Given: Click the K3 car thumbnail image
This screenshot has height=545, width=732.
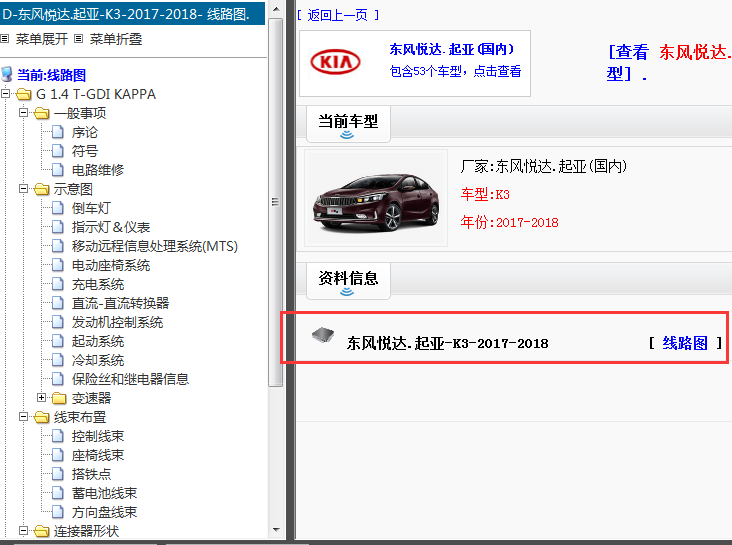Looking at the screenshot, I should pos(376,198).
